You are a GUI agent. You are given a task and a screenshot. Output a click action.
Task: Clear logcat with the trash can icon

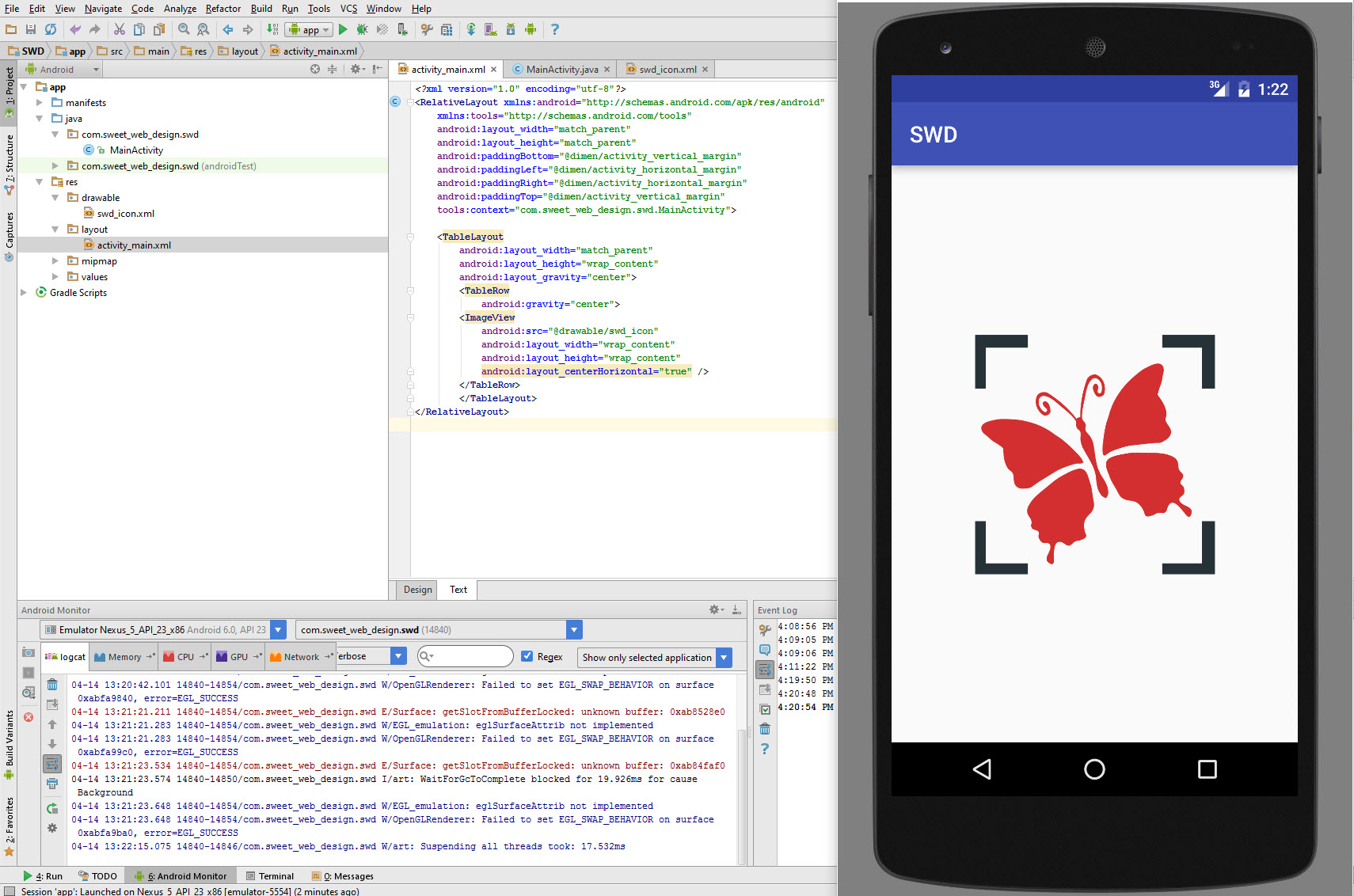(x=52, y=684)
